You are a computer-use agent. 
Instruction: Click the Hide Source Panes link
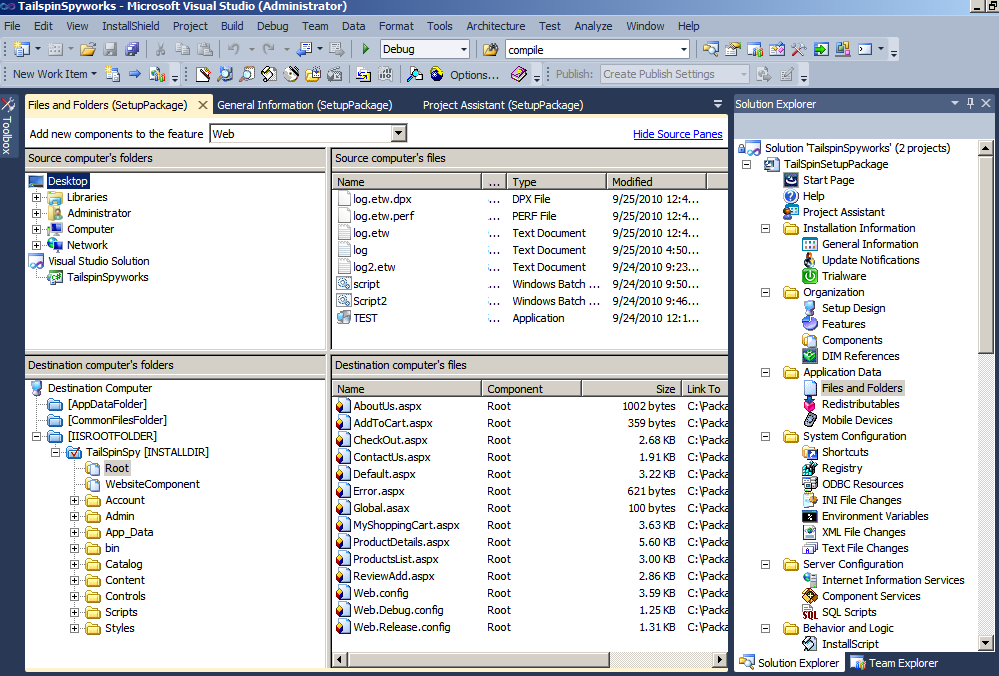pyautogui.click(x=677, y=134)
